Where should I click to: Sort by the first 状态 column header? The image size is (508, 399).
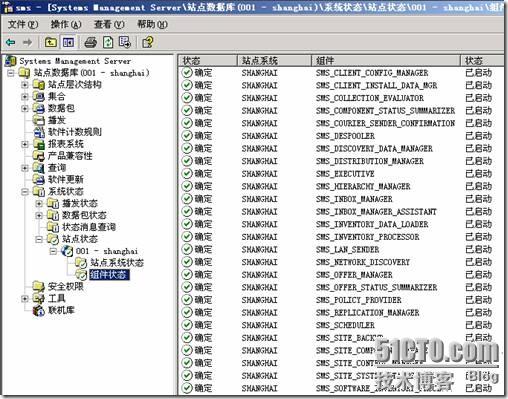click(x=208, y=61)
